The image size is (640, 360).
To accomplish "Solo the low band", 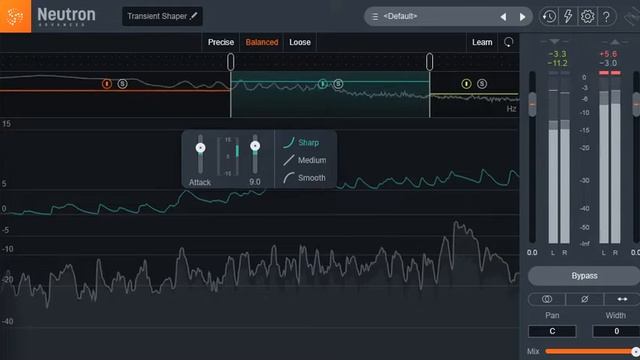I will tap(122, 84).
